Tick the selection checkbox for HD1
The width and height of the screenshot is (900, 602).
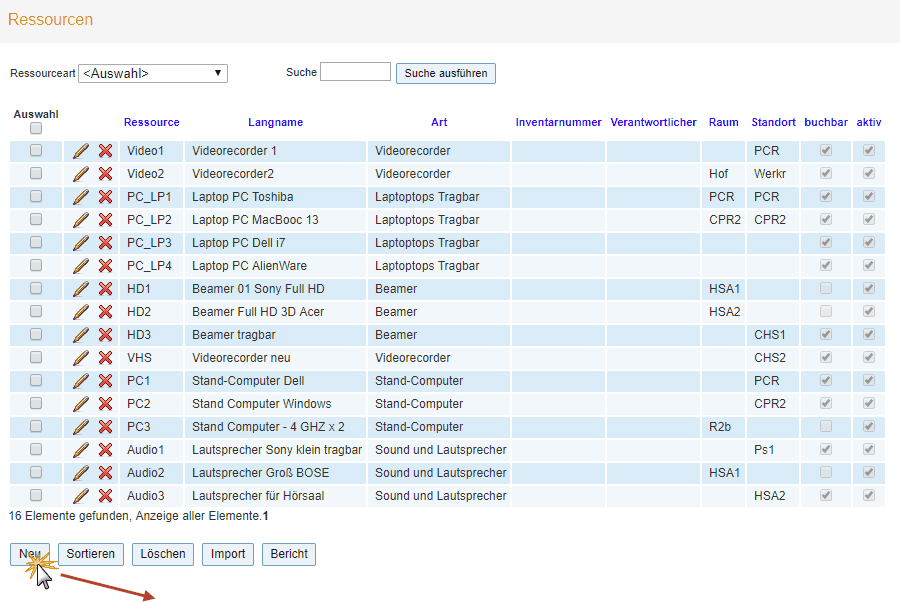pyautogui.click(x=36, y=288)
